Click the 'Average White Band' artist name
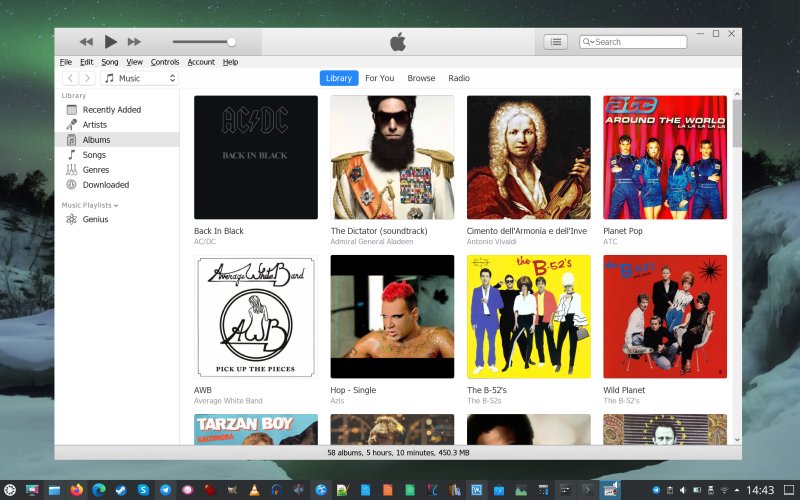This screenshot has height=500, width=800. [228, 401]
